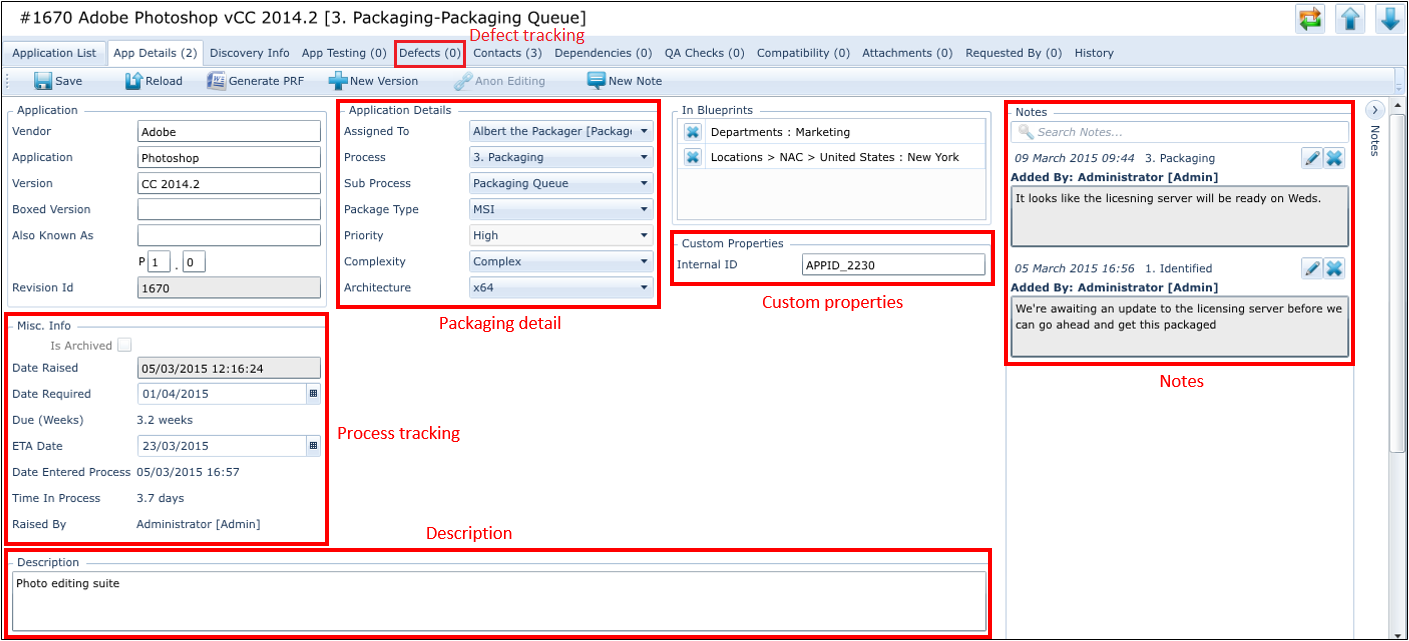
Task: Open the Process dropdown
Action: pyautogui.click(x=643, y=157)
